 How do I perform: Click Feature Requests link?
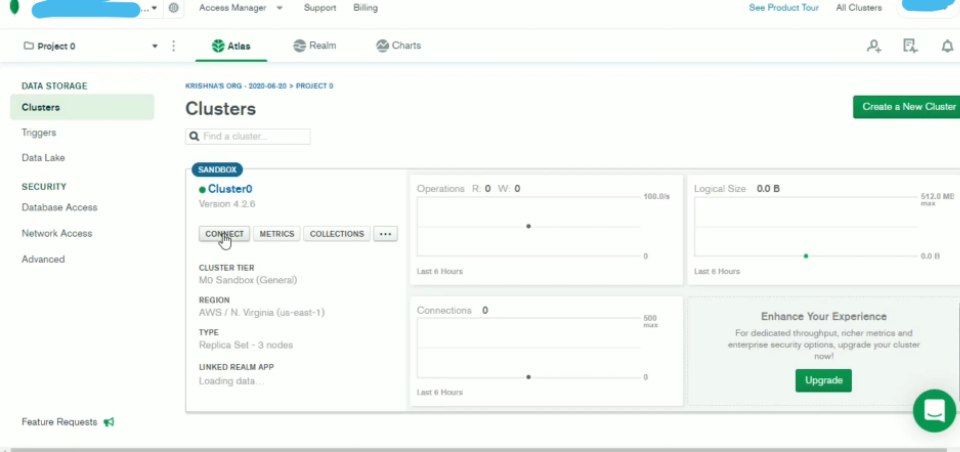pyautogui.click(x=59, y=422)
